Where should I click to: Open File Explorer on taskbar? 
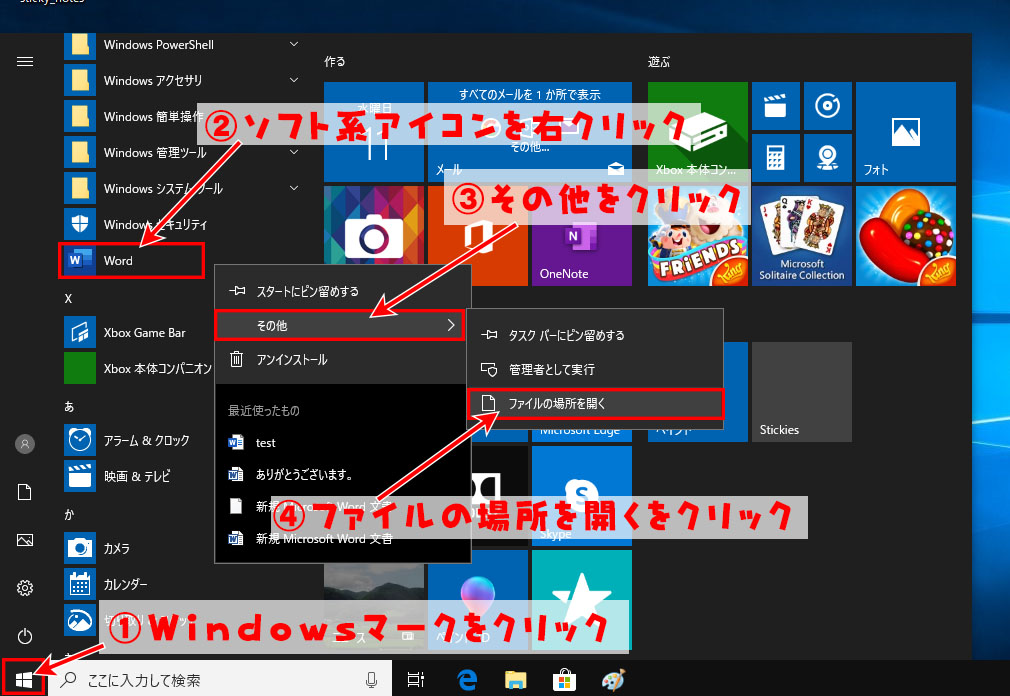point(515,679)
